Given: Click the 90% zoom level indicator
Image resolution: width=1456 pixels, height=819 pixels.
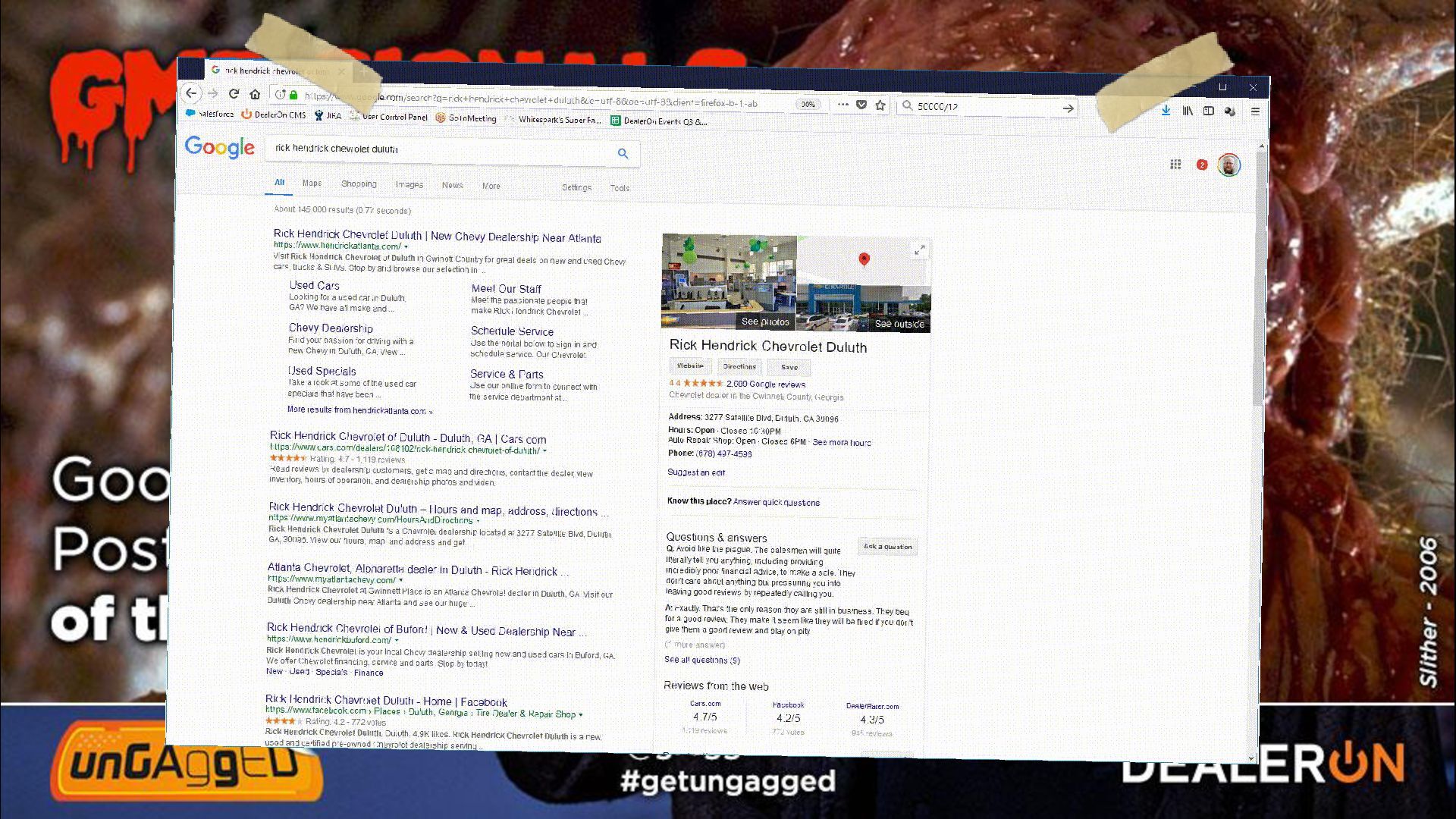Looking at the screenshot, I should 808,104.
